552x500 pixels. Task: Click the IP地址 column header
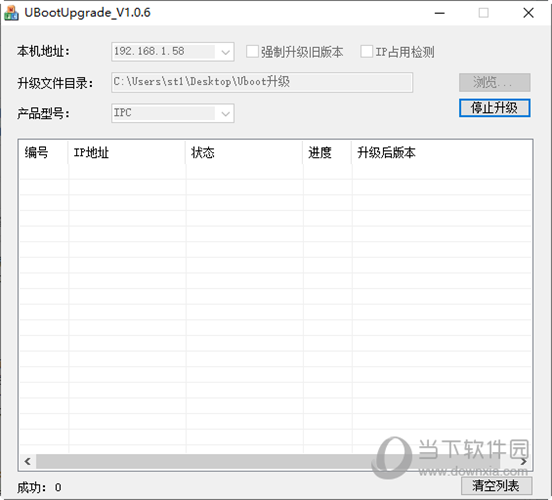126,153
